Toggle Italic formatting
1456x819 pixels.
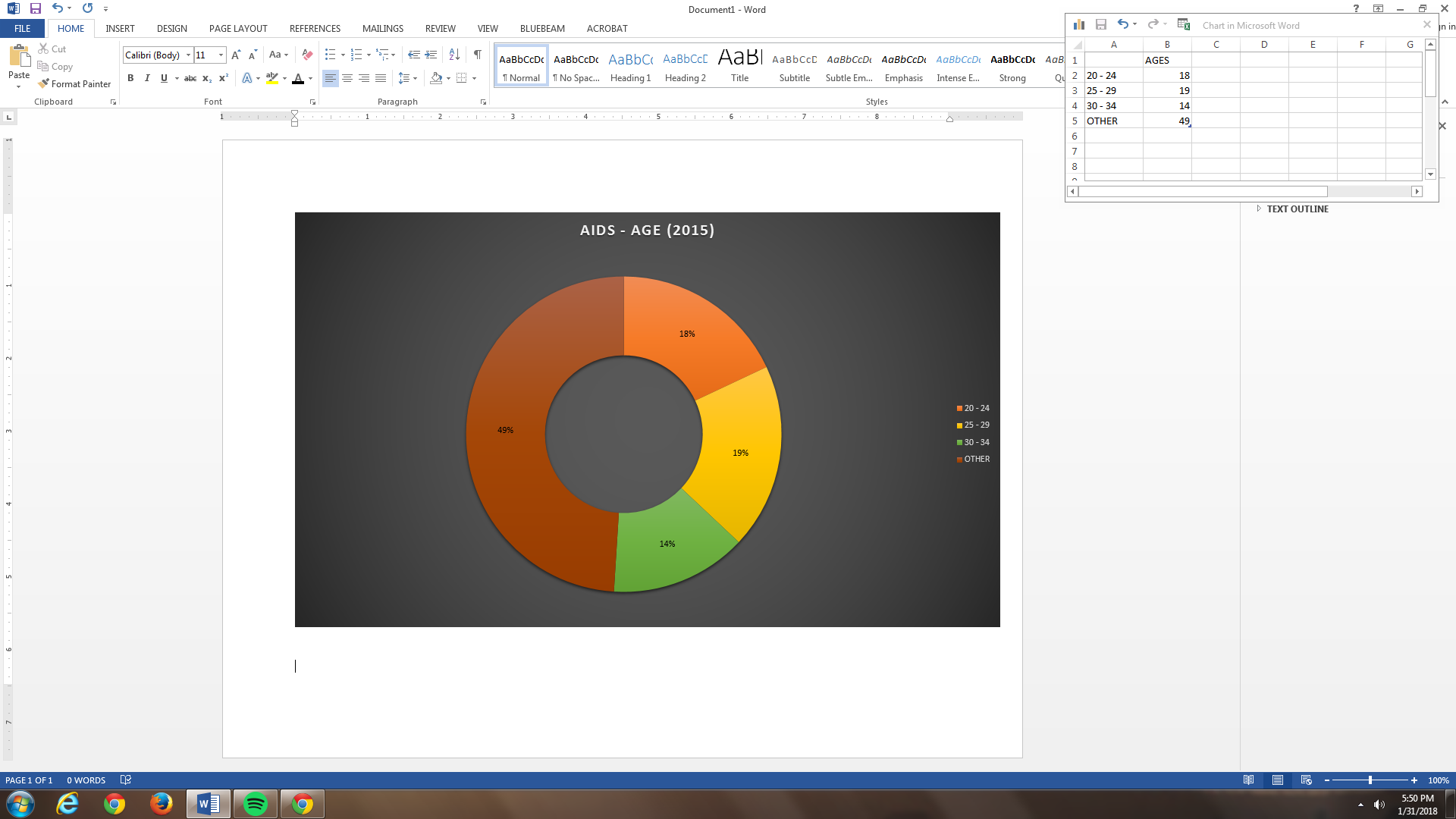(x=147, y=78)
